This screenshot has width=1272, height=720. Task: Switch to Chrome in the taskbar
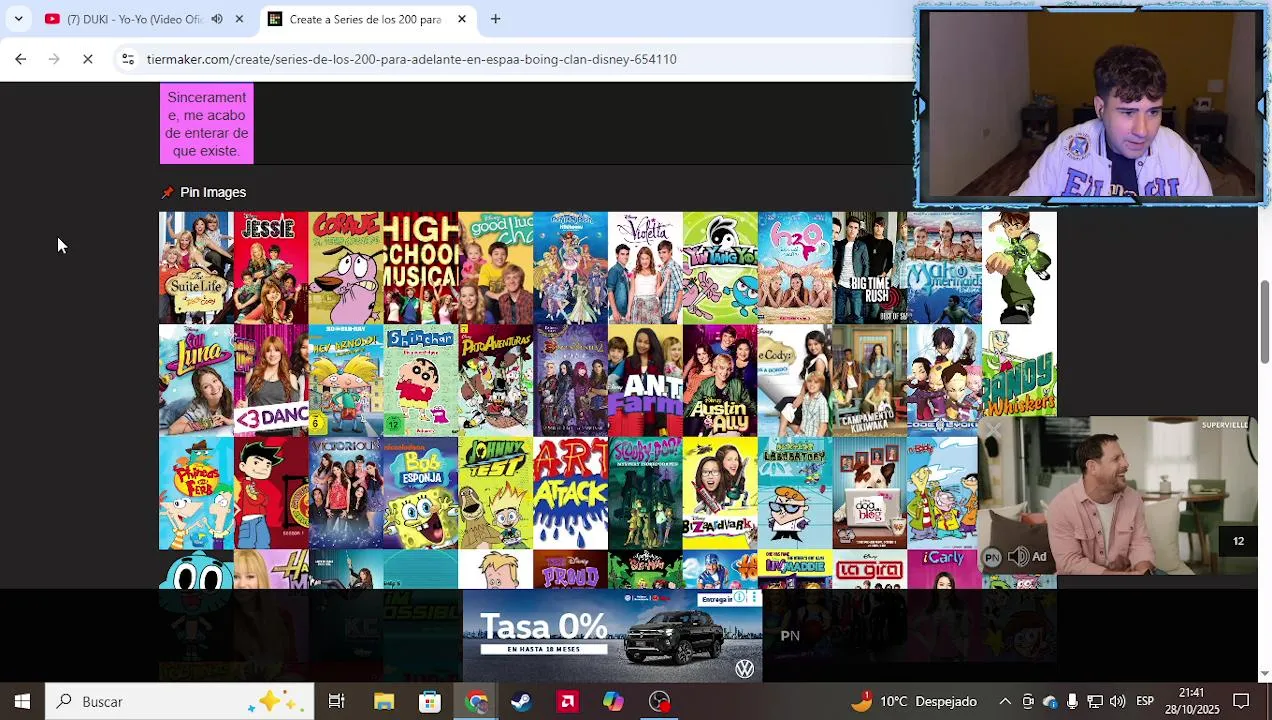click(x=476, y=701)
